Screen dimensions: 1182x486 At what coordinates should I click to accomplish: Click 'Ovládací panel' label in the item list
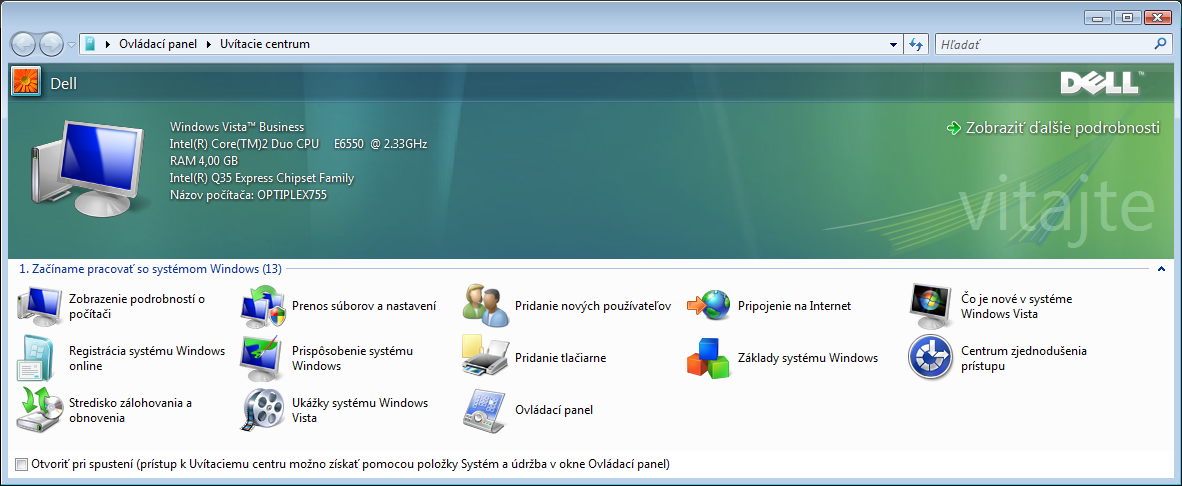tap(554, 410)
